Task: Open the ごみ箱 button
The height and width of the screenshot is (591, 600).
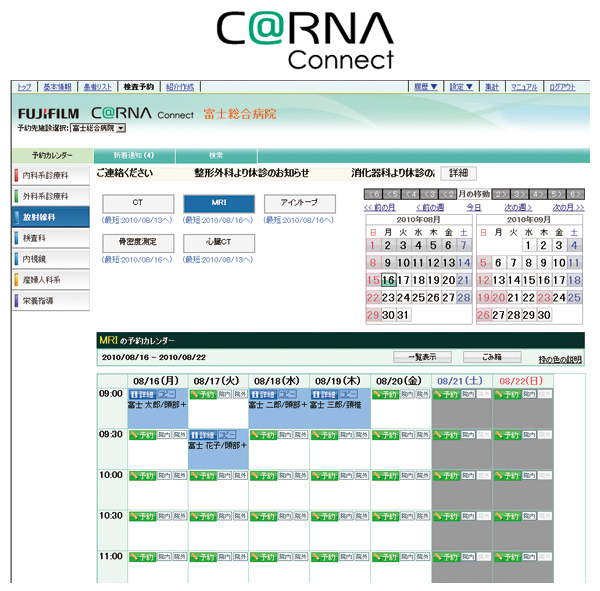Action: (x=492, y=357)
